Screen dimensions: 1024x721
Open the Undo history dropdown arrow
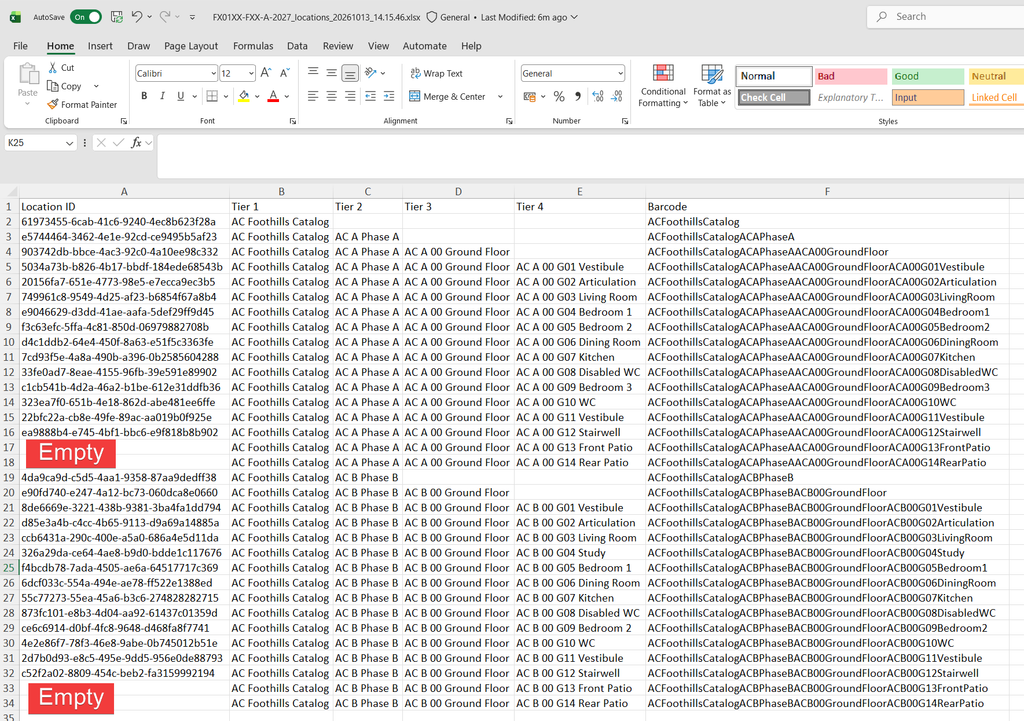150,17
